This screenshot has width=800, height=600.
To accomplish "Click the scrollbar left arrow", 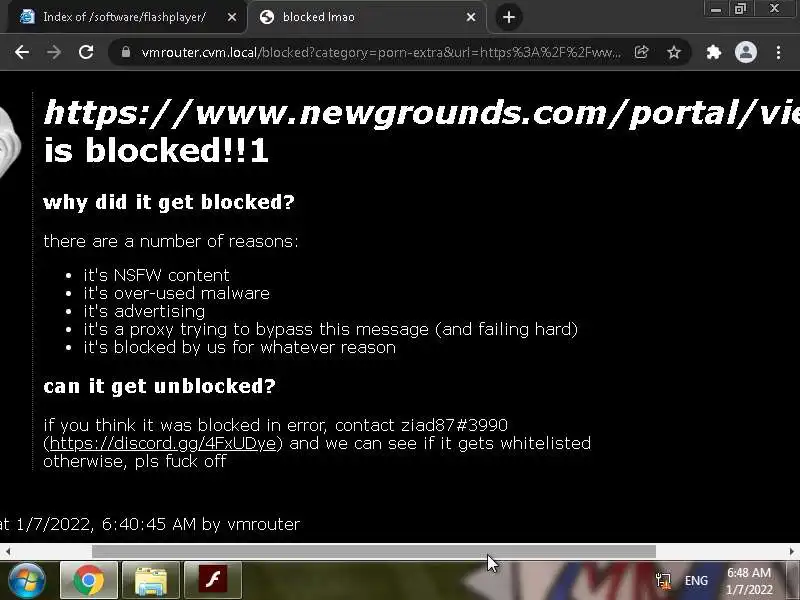I will click(7, 552).
